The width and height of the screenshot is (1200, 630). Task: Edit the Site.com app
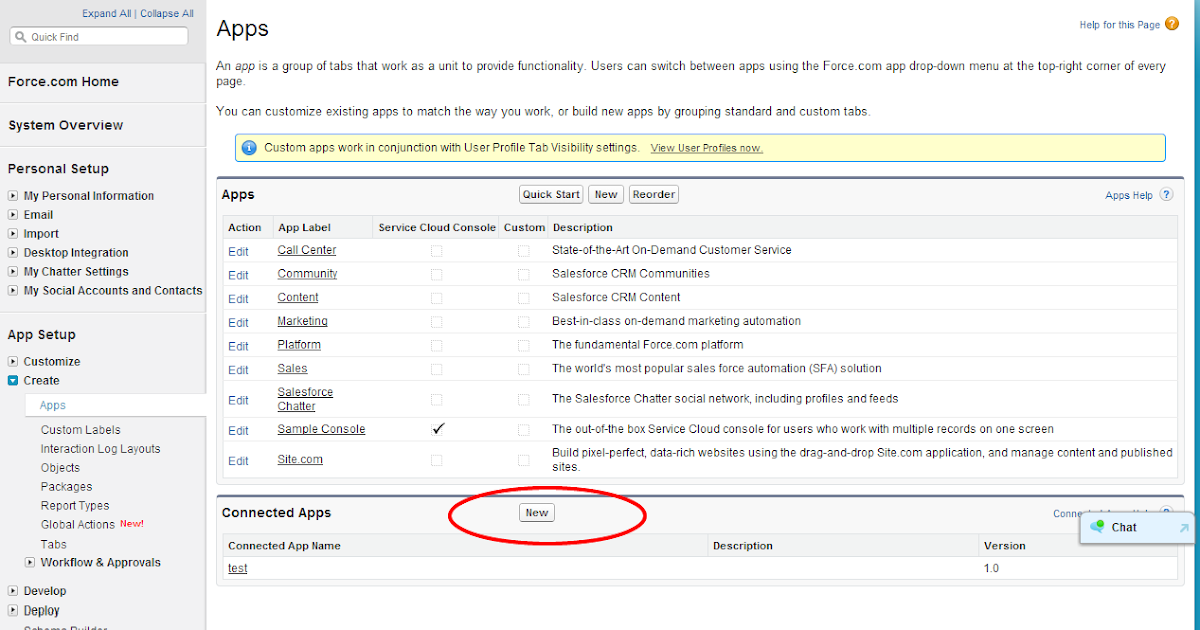coord(238,461)
